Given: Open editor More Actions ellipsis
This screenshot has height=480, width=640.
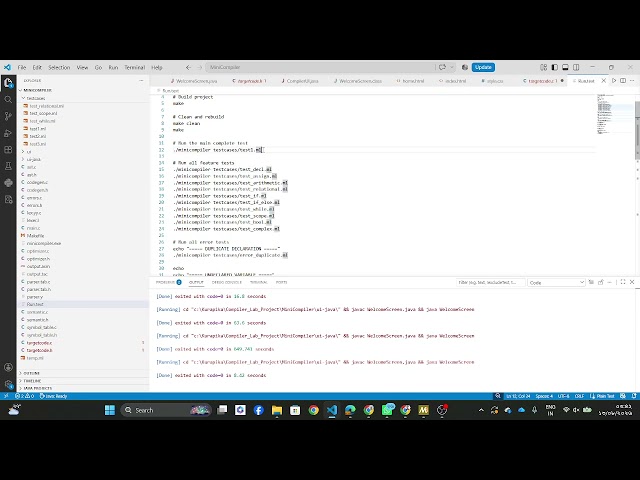Looking at the screenshot, I should (632, 81).
